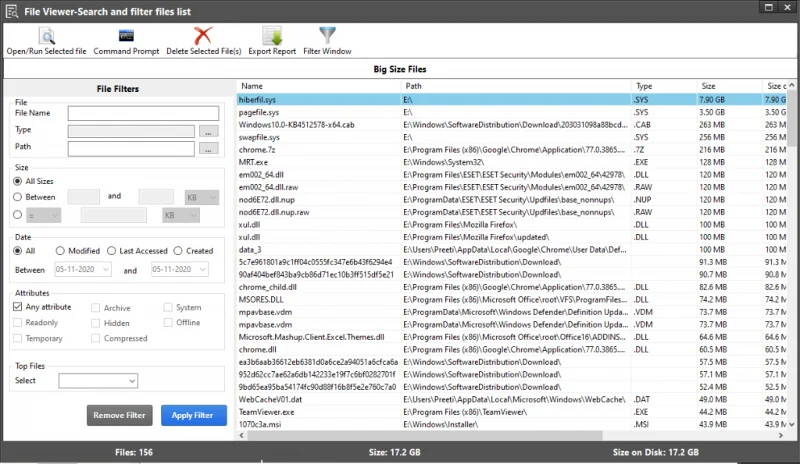Click the Path browse button
The height and width of the screenshot is (464, 800).
pos(208,149)
